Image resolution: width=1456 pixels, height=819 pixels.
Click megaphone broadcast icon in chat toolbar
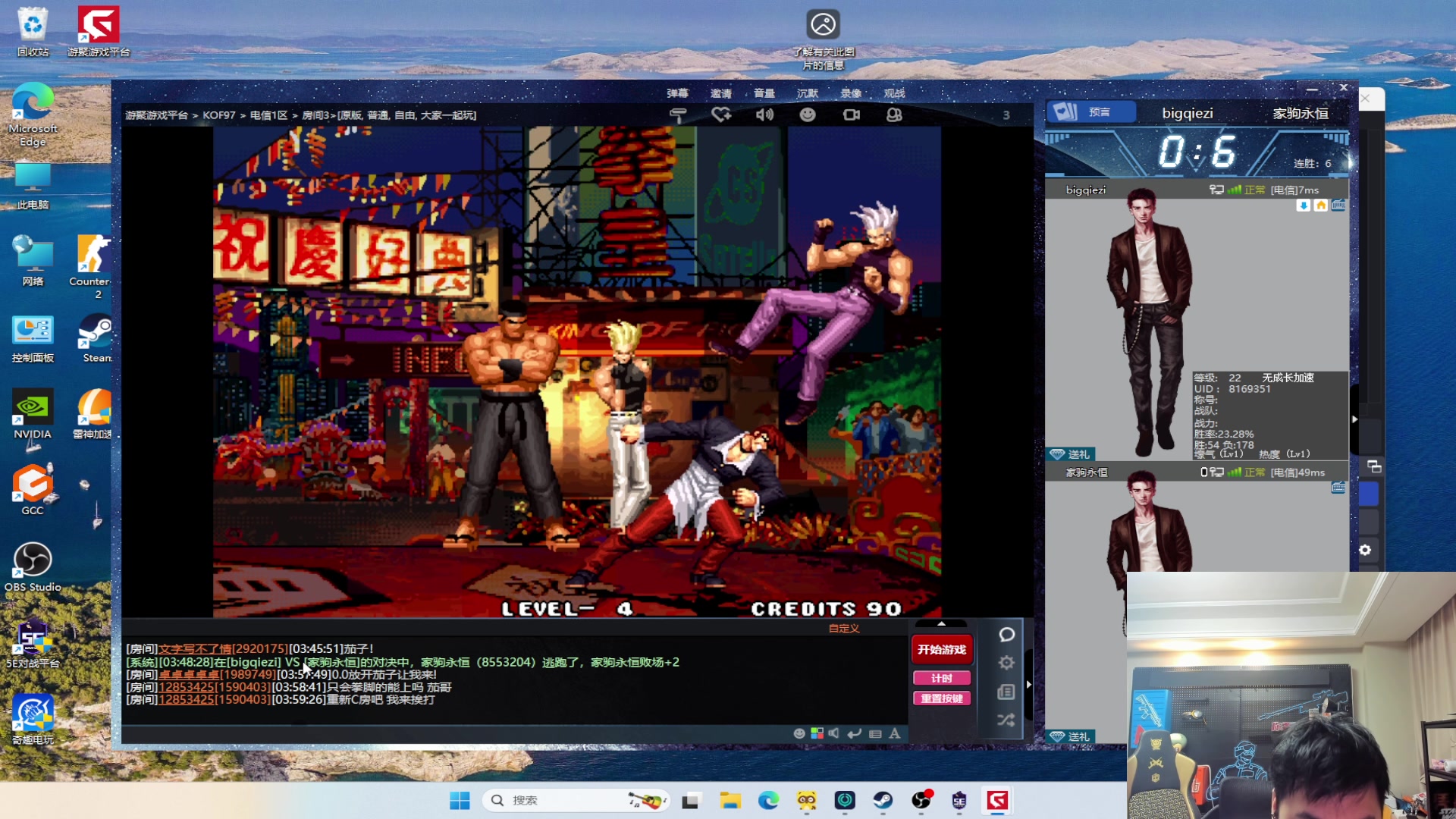point(834,733)
